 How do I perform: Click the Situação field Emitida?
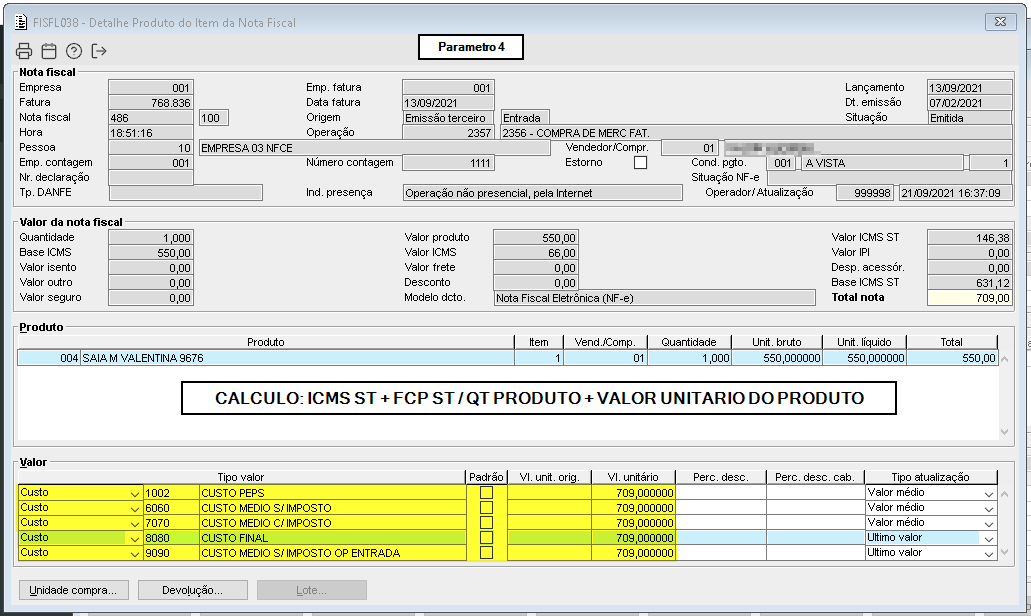[969, 118]
